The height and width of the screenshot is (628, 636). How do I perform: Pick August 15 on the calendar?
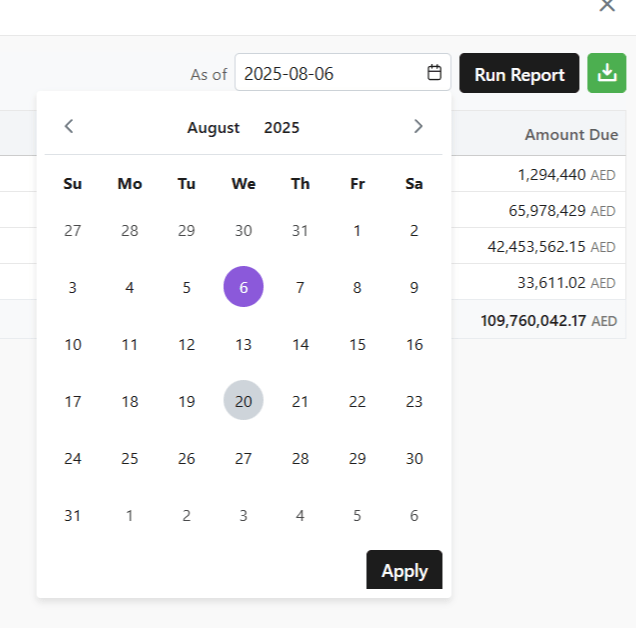357,345
